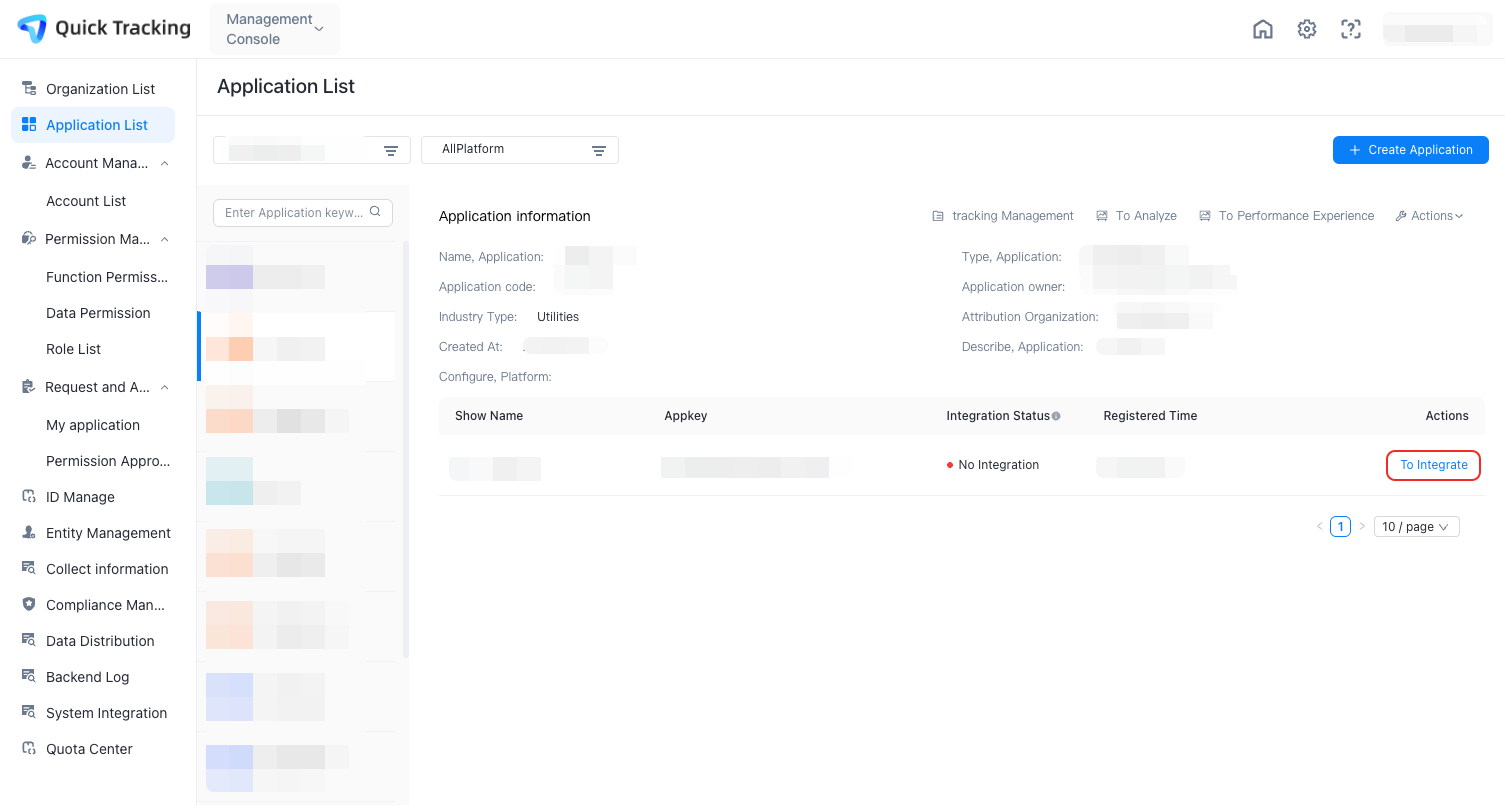
Task: Click the info icon next to Integration Status
Action: (x=1057, y=415)
